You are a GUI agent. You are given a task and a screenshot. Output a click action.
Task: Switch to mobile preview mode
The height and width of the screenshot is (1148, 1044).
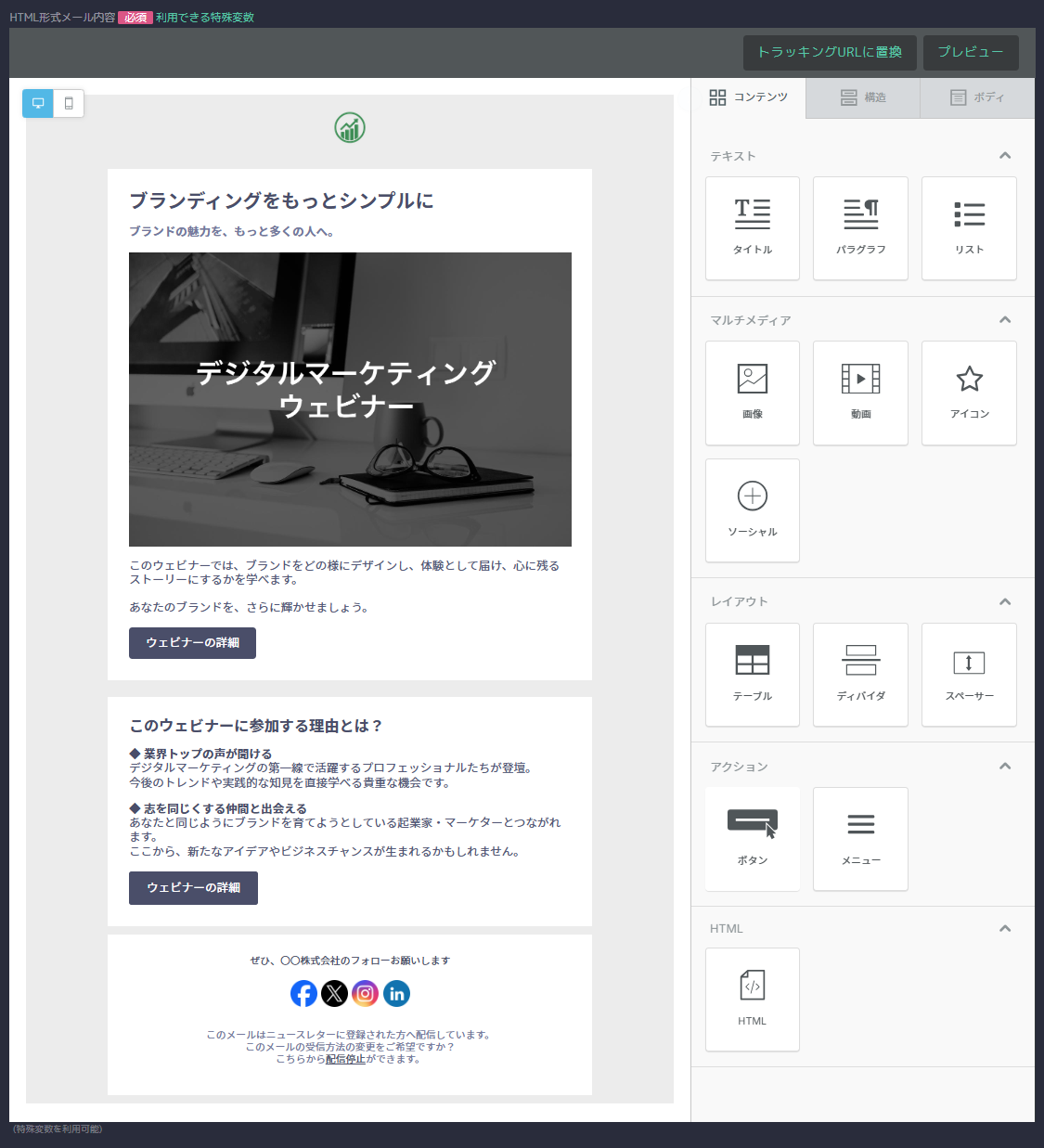(69, 103)
